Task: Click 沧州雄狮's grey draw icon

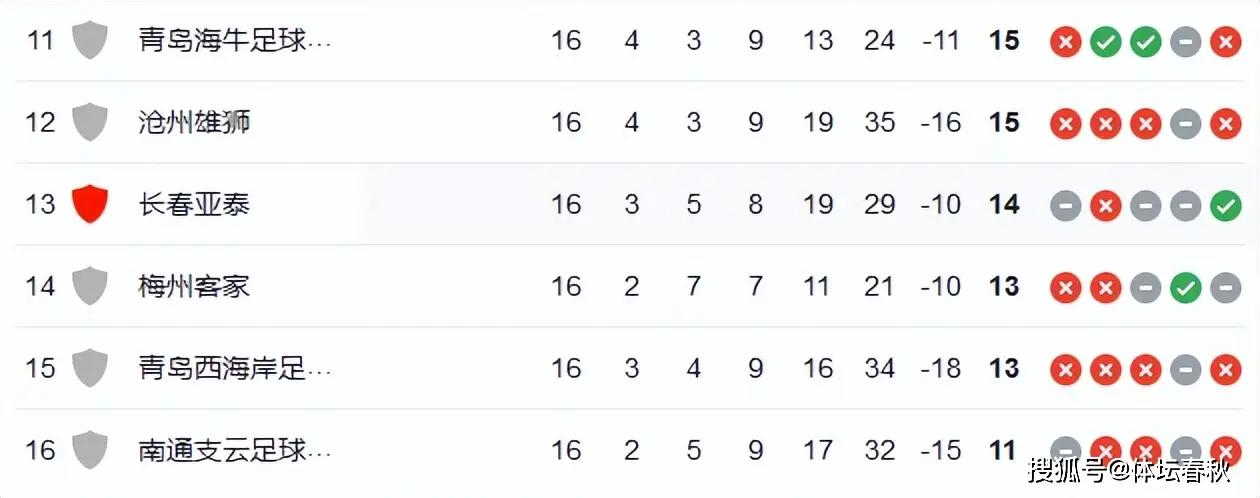Action: coord(1185,123)
